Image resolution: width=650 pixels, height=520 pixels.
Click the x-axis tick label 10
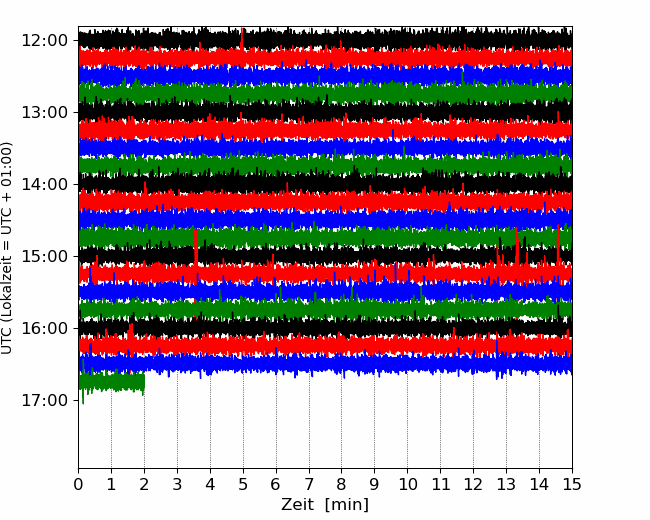(x=407, y=484)
